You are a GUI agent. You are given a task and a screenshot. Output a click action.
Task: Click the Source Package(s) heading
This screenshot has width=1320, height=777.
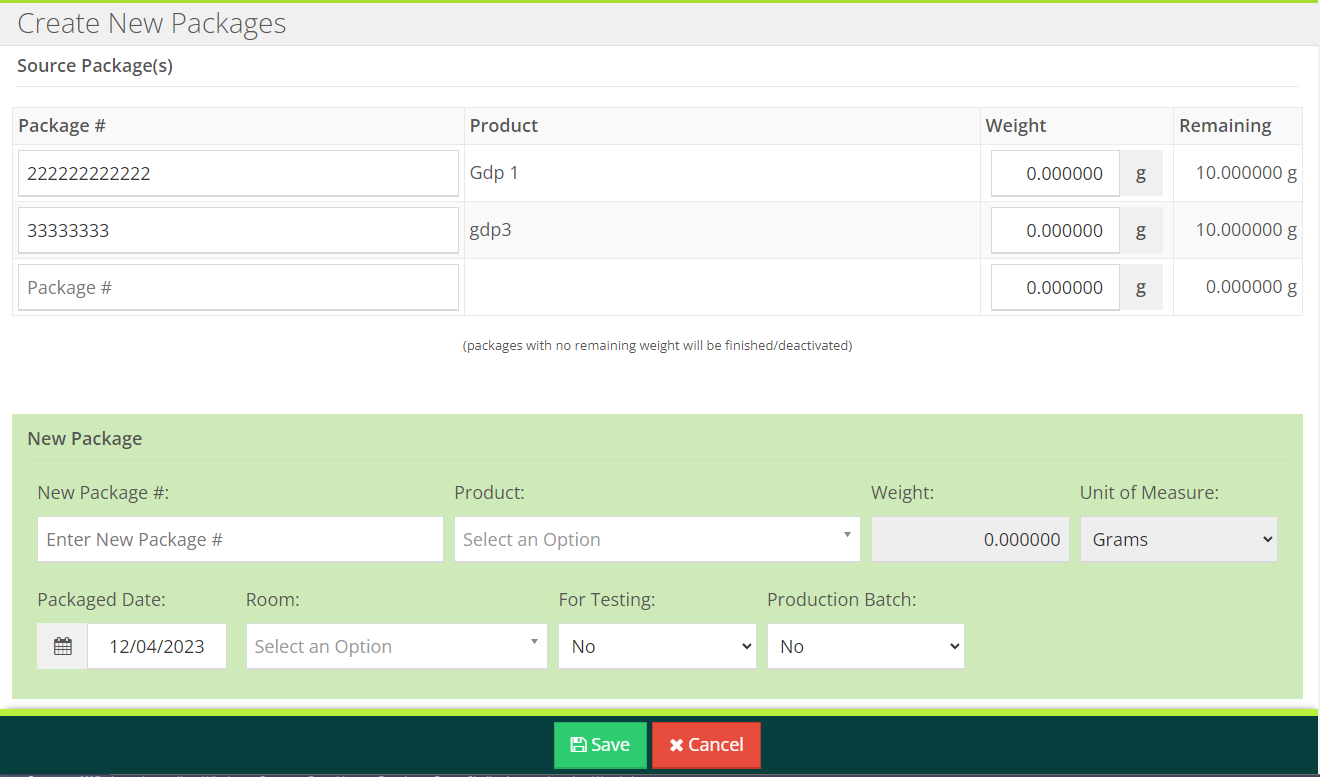(95, 66)
